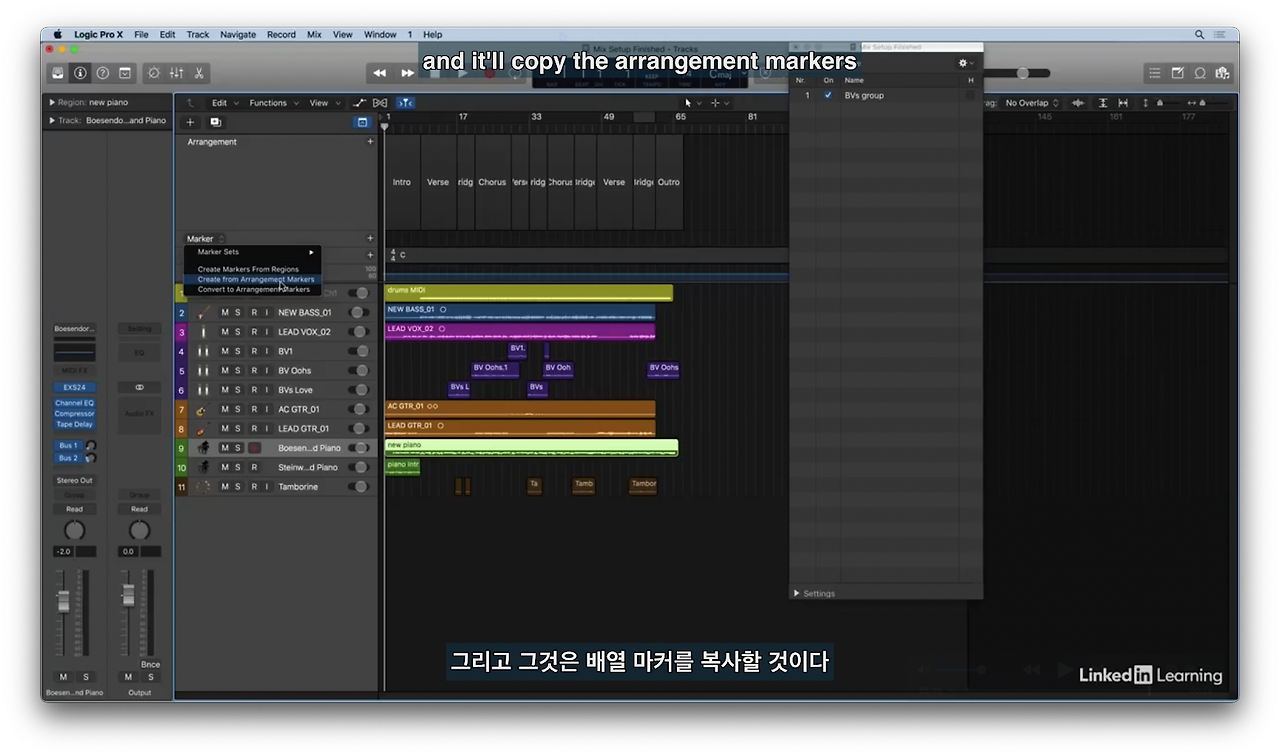The width and height of the screenshot is (1280, 756).
Task: Toggle the on/off switch for BVs Love track
Action: tap(358, 390)
